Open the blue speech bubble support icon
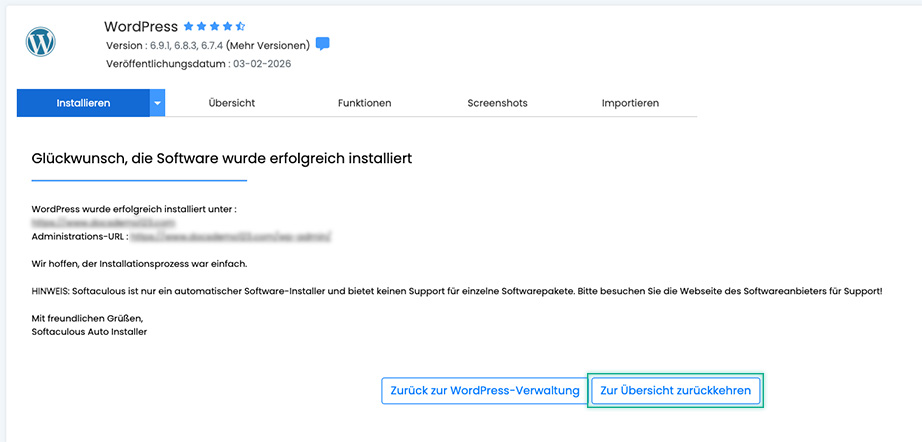 [322, 45]
